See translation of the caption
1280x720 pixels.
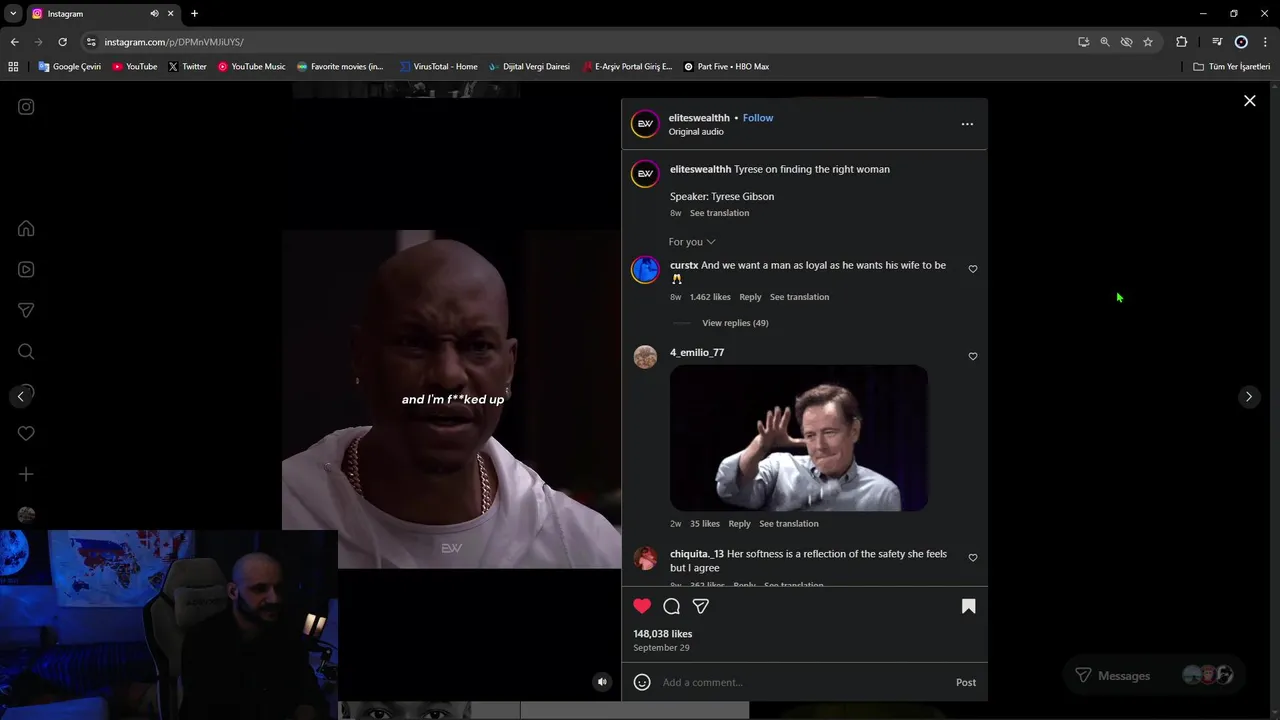pos(719,213)
